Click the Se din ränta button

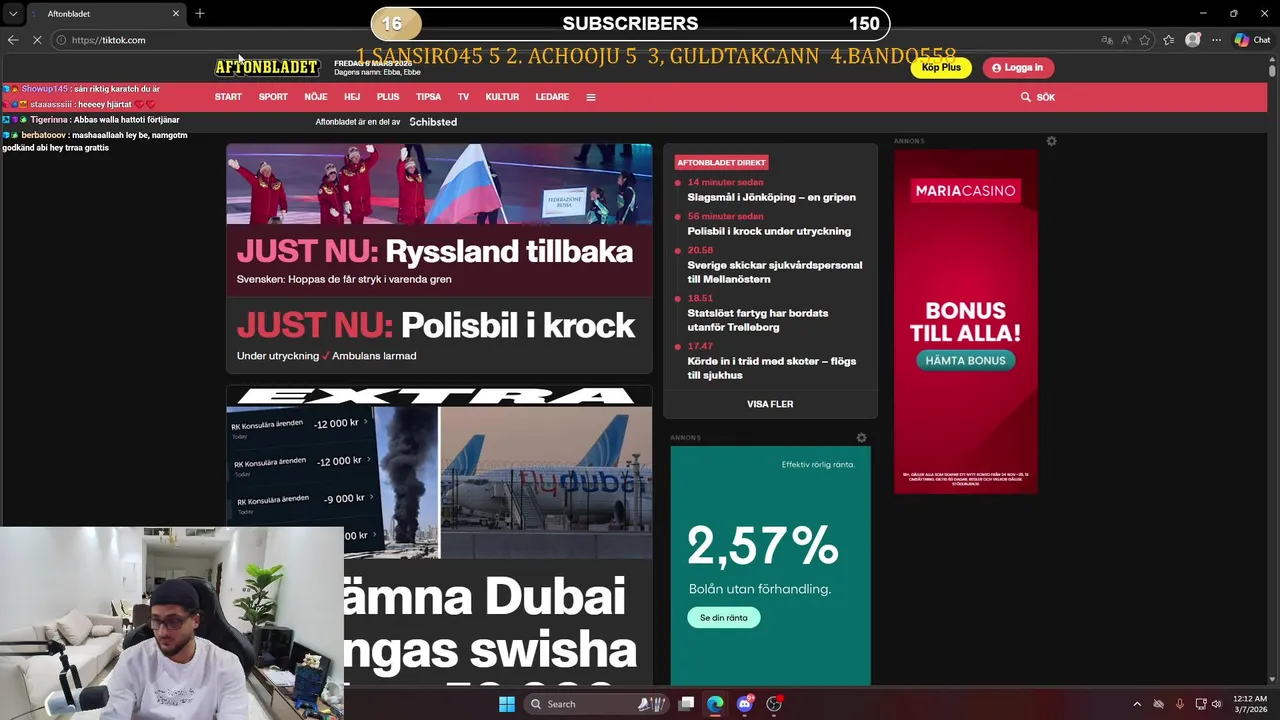point(723,618)
